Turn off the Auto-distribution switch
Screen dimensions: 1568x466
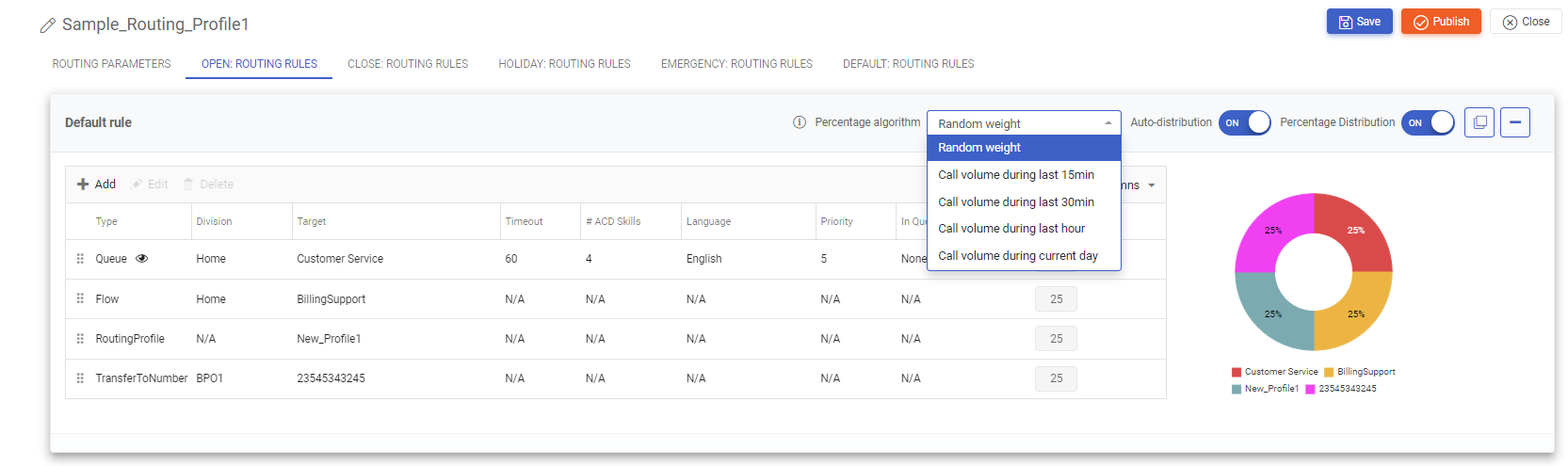tap(1244, 122)
